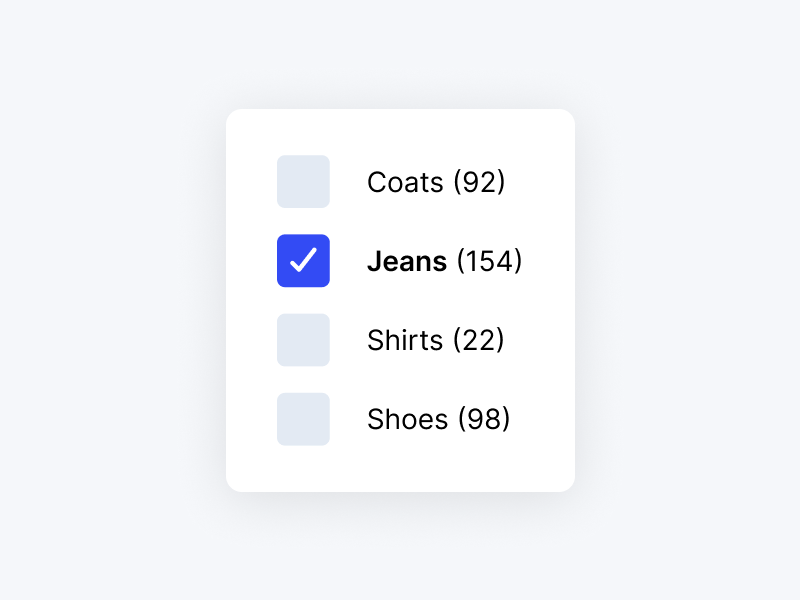Select the last unchecked box in the list
The height and width of the screenshot is (600, 800).
303,419
